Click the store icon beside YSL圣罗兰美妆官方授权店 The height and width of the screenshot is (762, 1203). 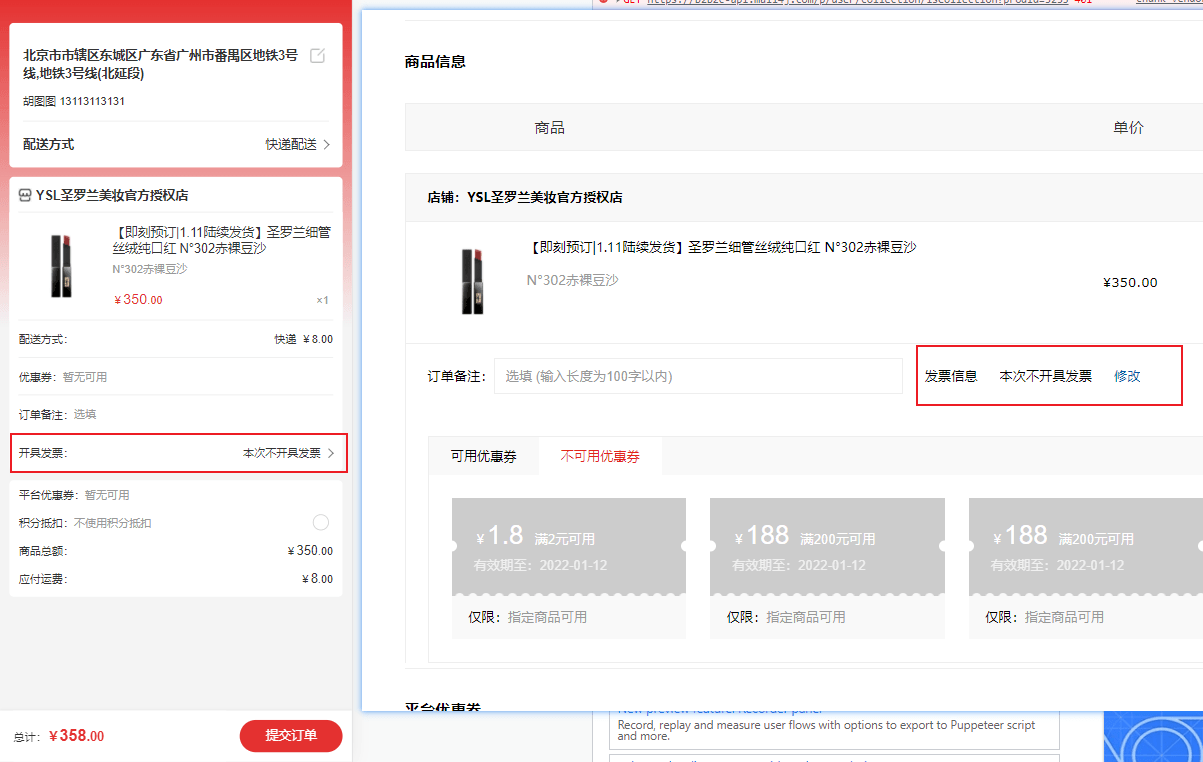(25, 196)
